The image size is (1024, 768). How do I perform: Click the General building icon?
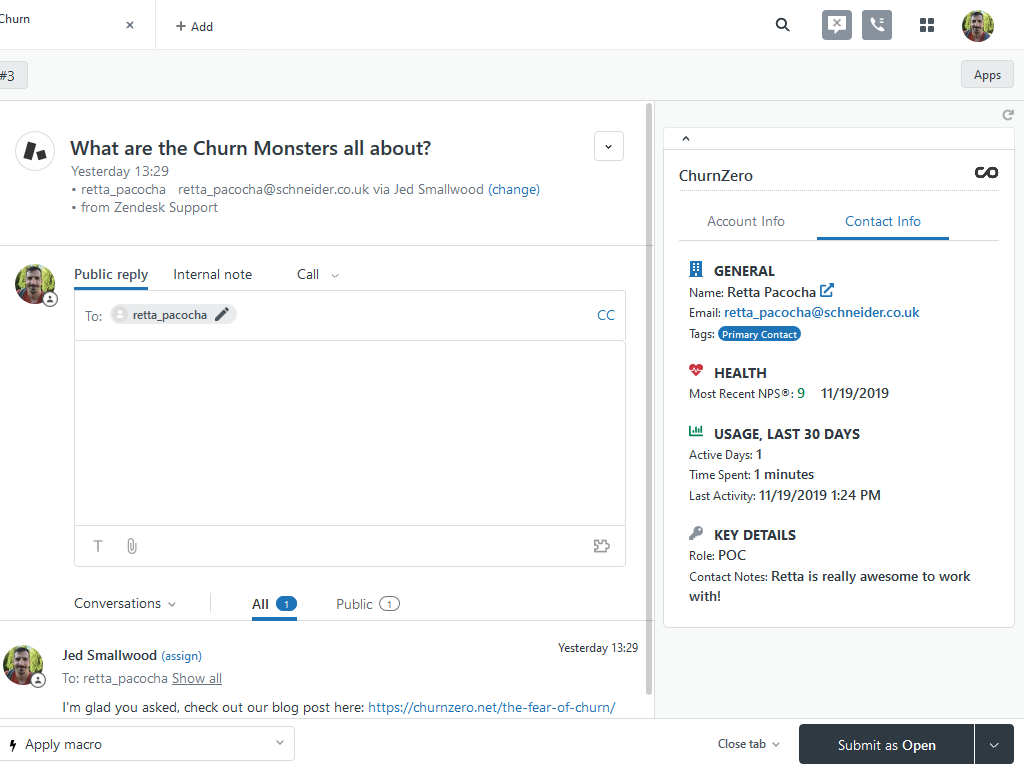pyautogui.click(x=696, y=268)
